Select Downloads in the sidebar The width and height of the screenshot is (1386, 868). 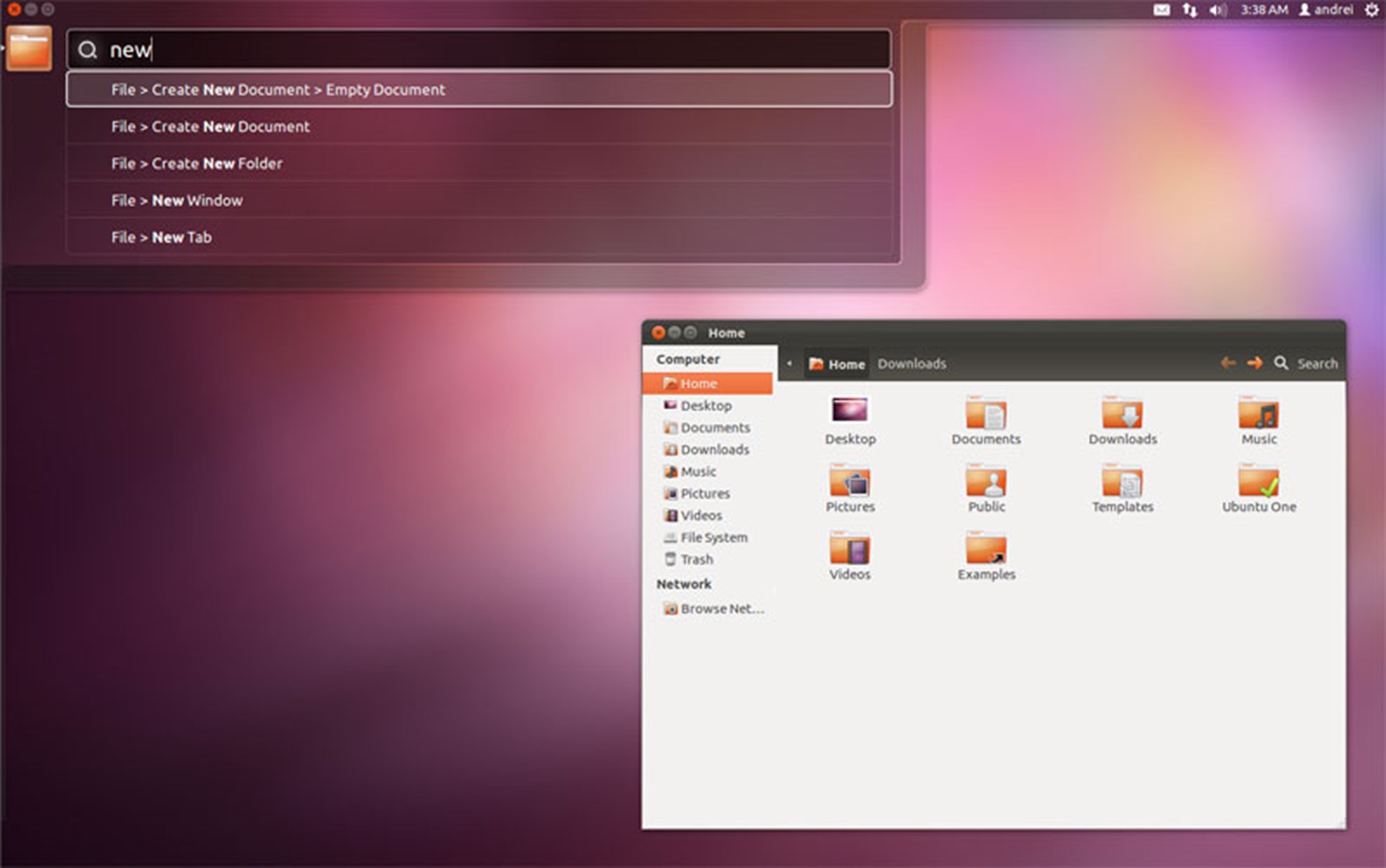pyautogui.click(x=707, y=450)
